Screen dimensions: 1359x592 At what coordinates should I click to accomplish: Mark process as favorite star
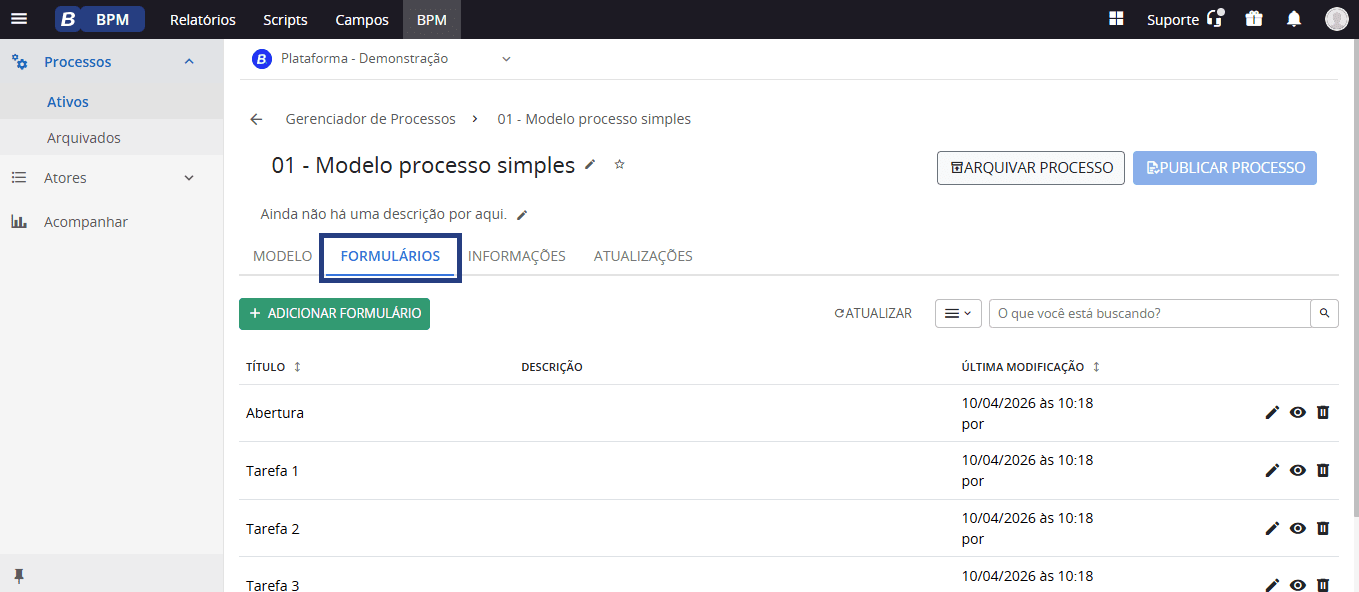[x=619, y=164]
